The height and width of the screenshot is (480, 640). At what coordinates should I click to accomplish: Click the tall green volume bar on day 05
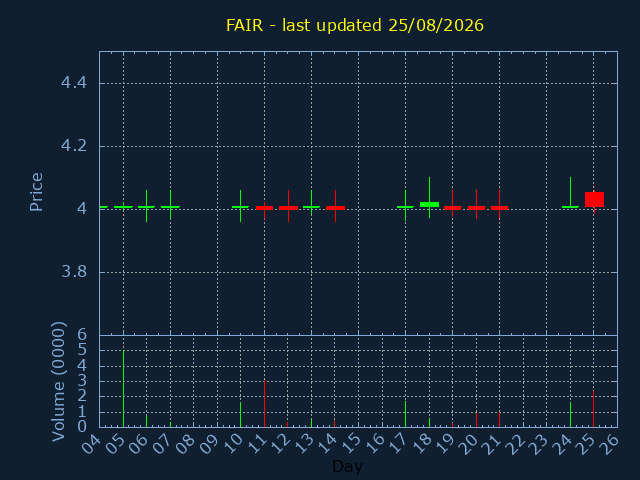point(123,389)
